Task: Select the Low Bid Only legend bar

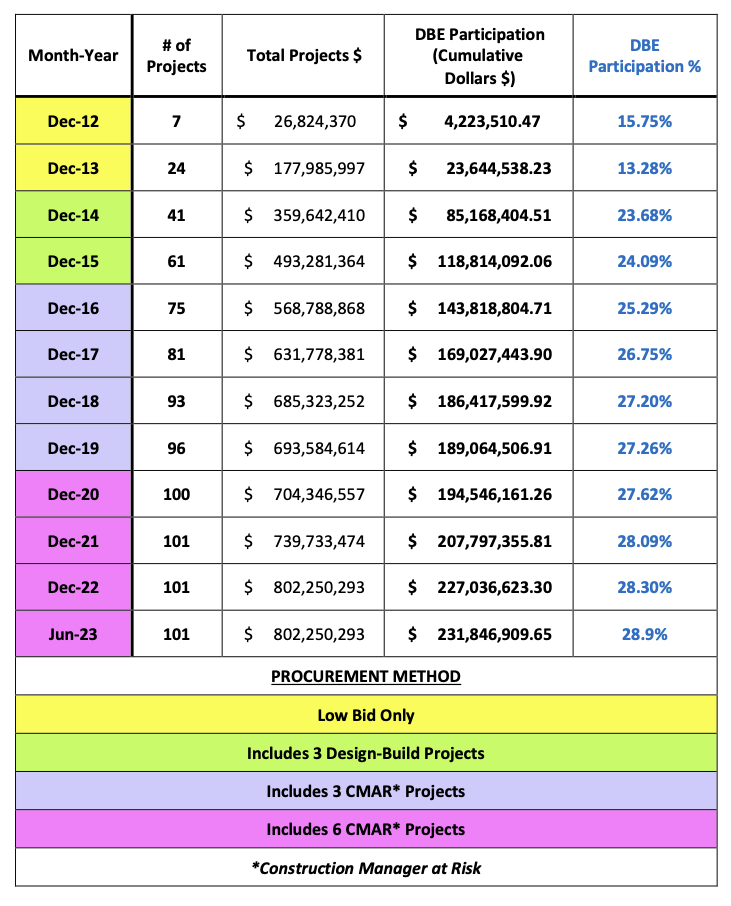Action: (x=366, y=715)
